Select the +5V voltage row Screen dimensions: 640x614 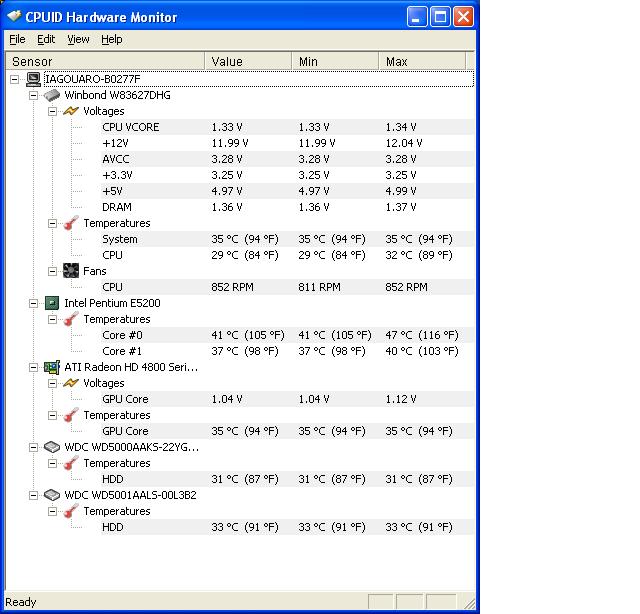[287, 191]
